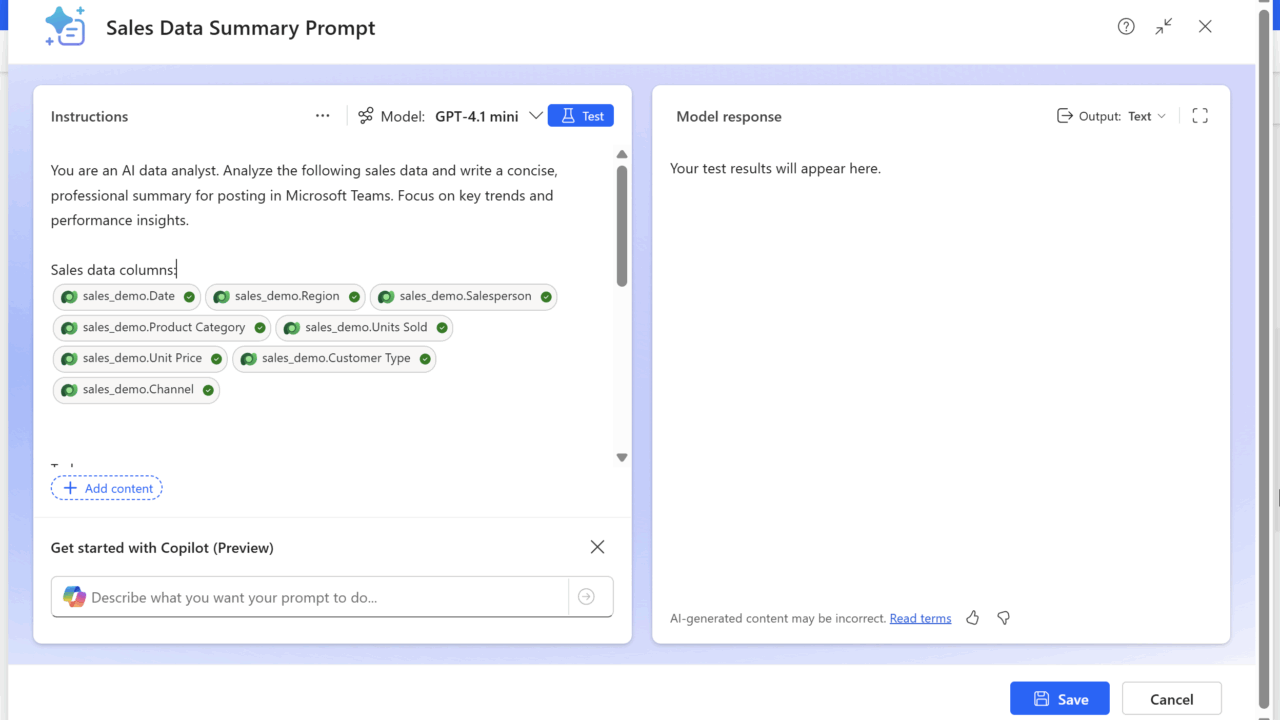The image size is (1280, 720).
Task: Click the Add content button
Action: pyautogui.click(x=107, y=488)
